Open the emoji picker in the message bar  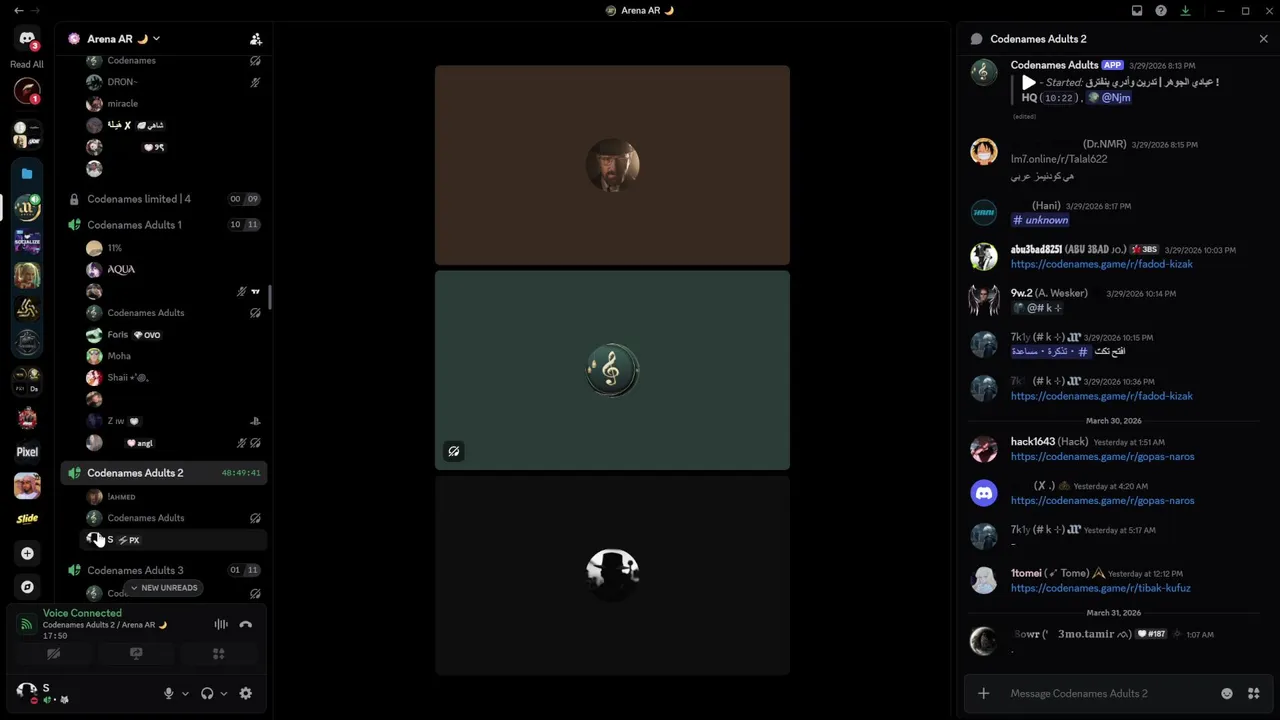click(x=1227, y=693)
